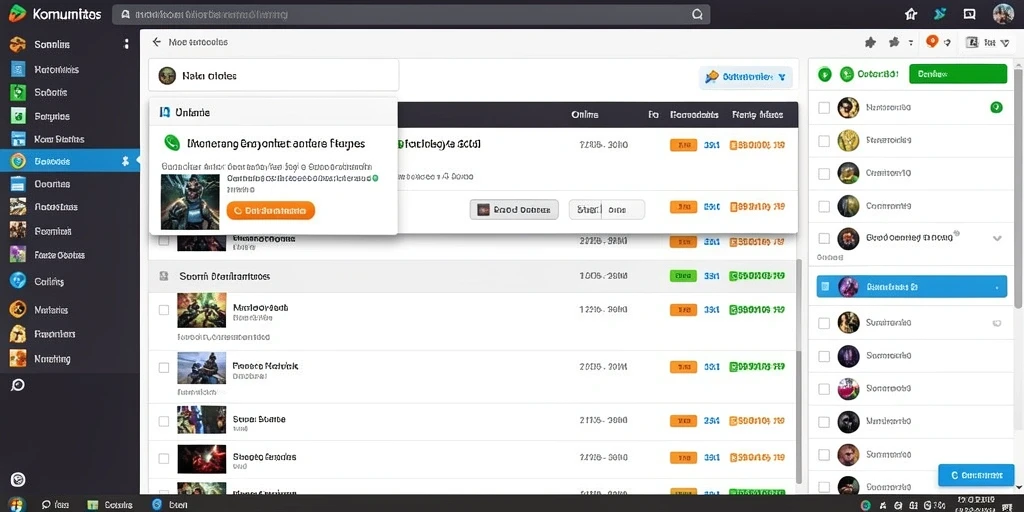This screenshot has width=1024, height=512.
Task: Select the highlighted blue item in the left sidebar
Action: (70, 161)
